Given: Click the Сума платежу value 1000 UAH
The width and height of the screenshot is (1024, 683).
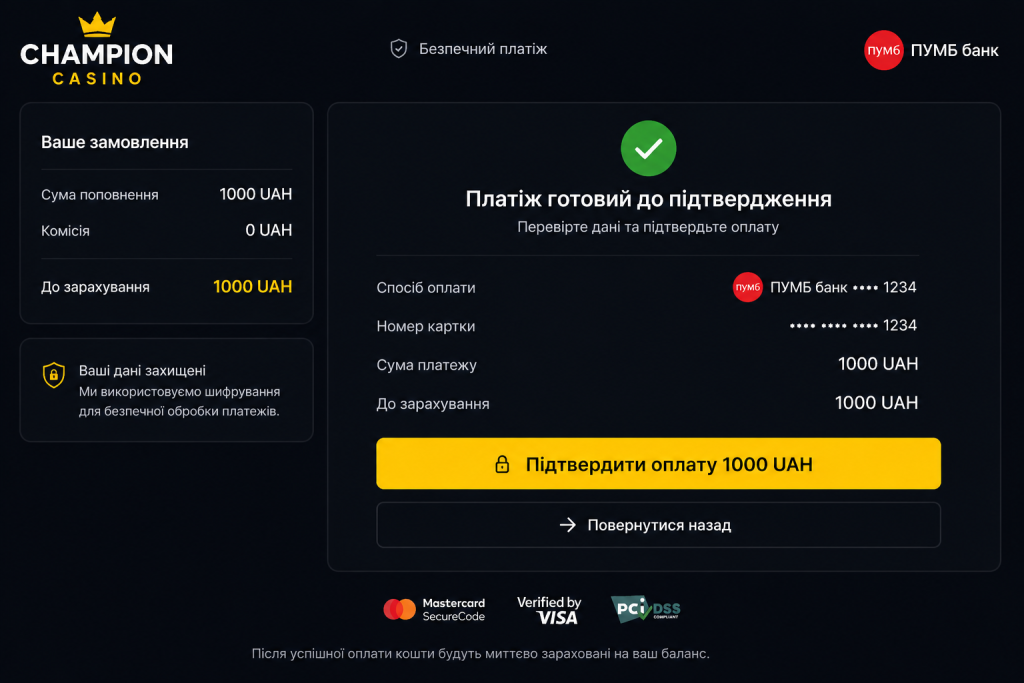Looking at the screenshot, I should (x=878, y=364).
